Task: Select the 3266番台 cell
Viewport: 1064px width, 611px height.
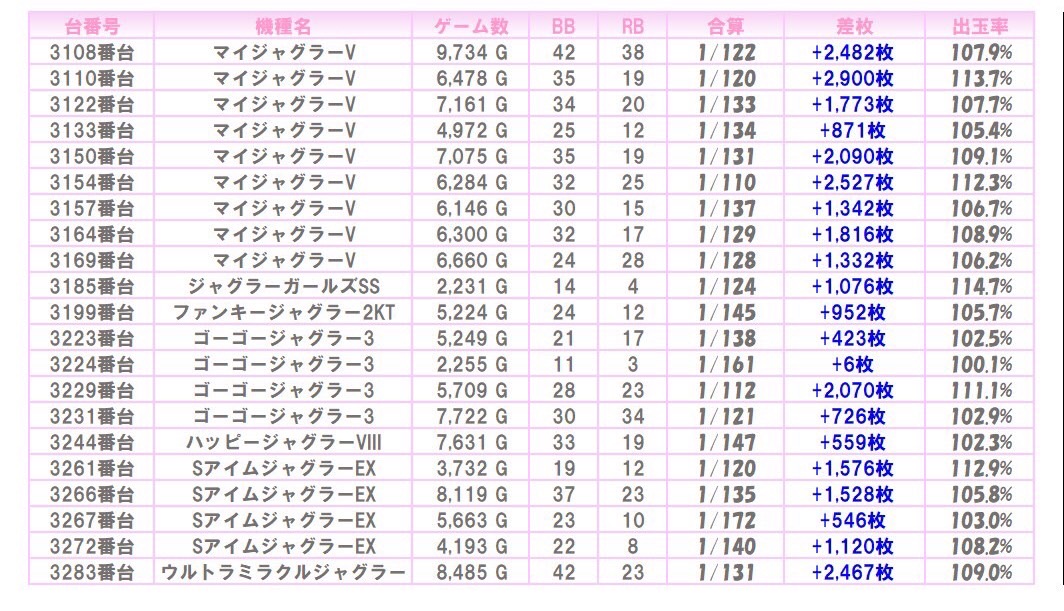Action: 92,494
